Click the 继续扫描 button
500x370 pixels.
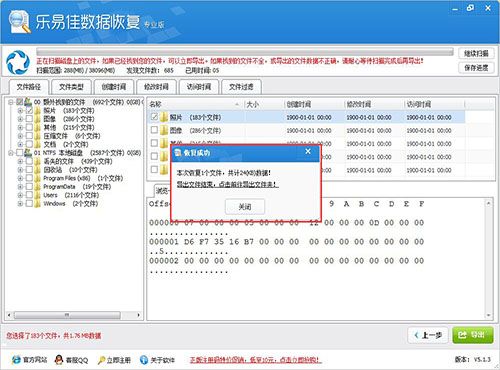(x=476, y=53)
